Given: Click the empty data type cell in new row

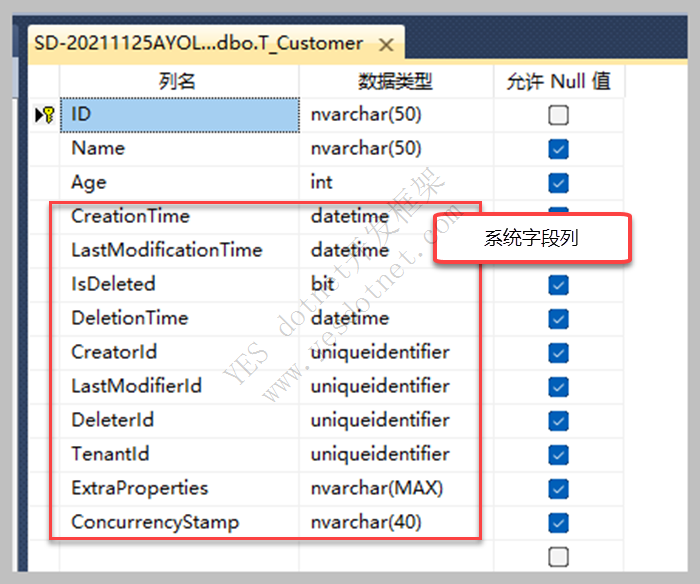Looking at the screenshot, I should click(x=396, y=556).
